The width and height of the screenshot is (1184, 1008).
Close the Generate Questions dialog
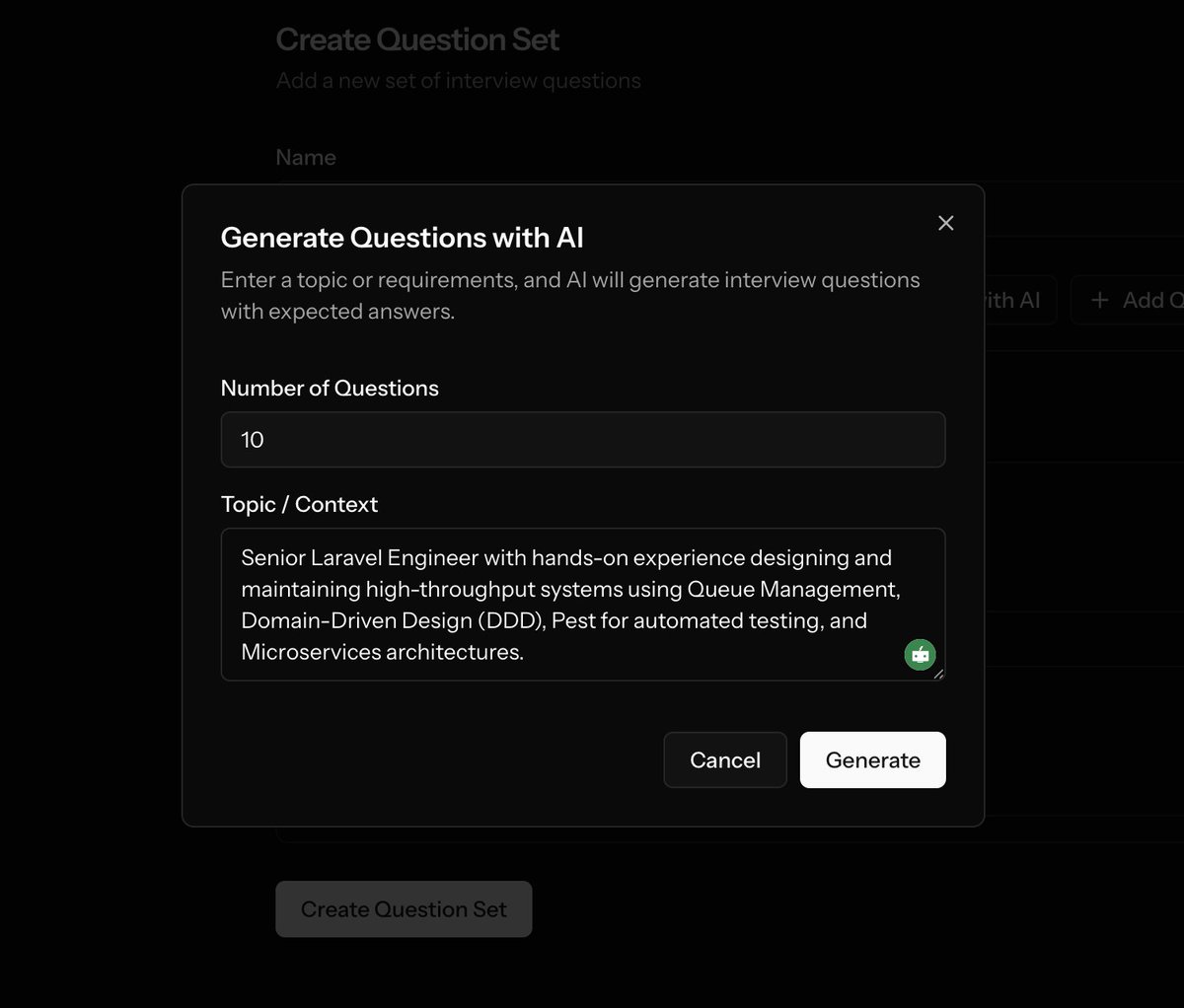tap(945, 223)
